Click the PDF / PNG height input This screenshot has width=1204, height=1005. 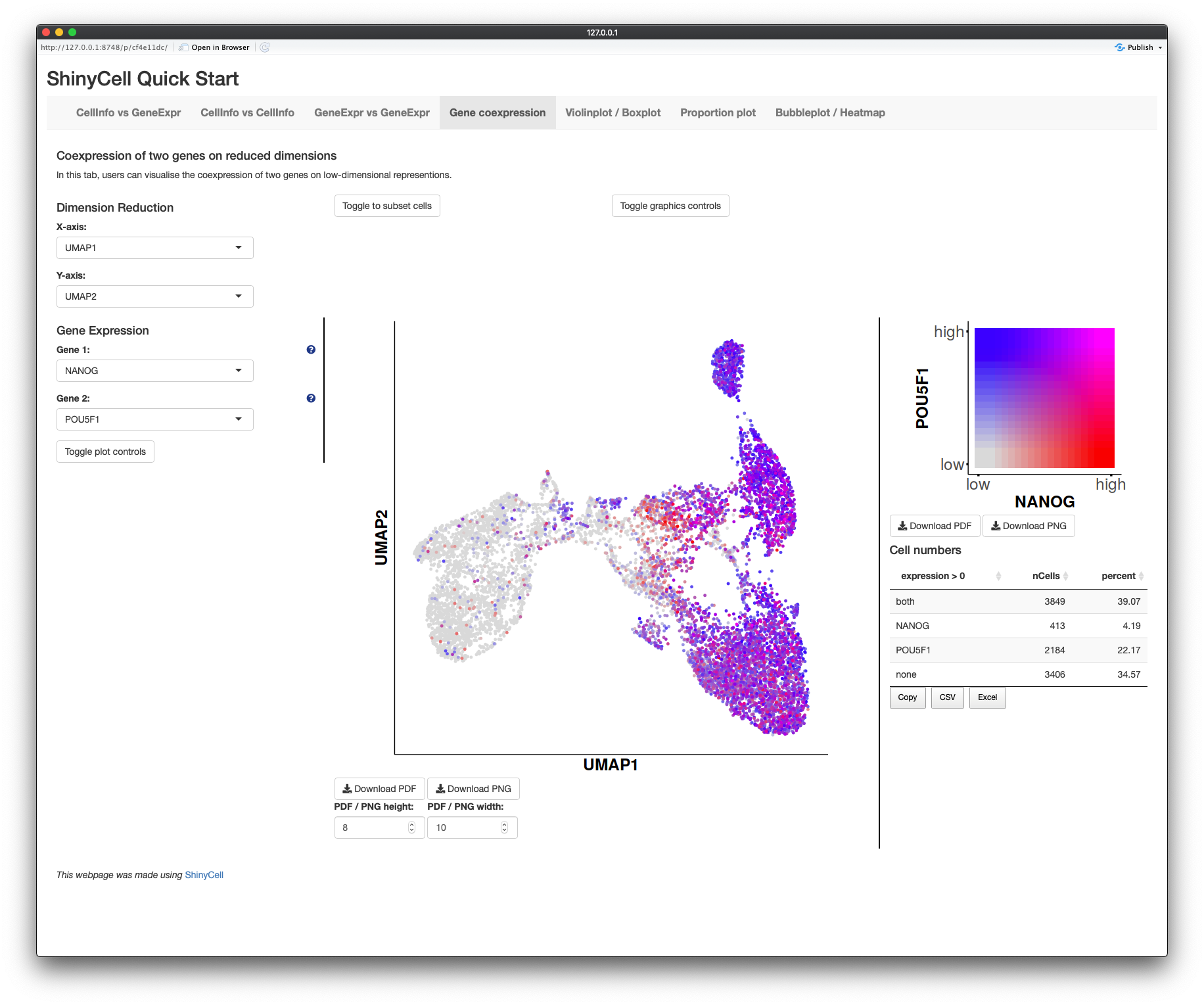[379, 828]
